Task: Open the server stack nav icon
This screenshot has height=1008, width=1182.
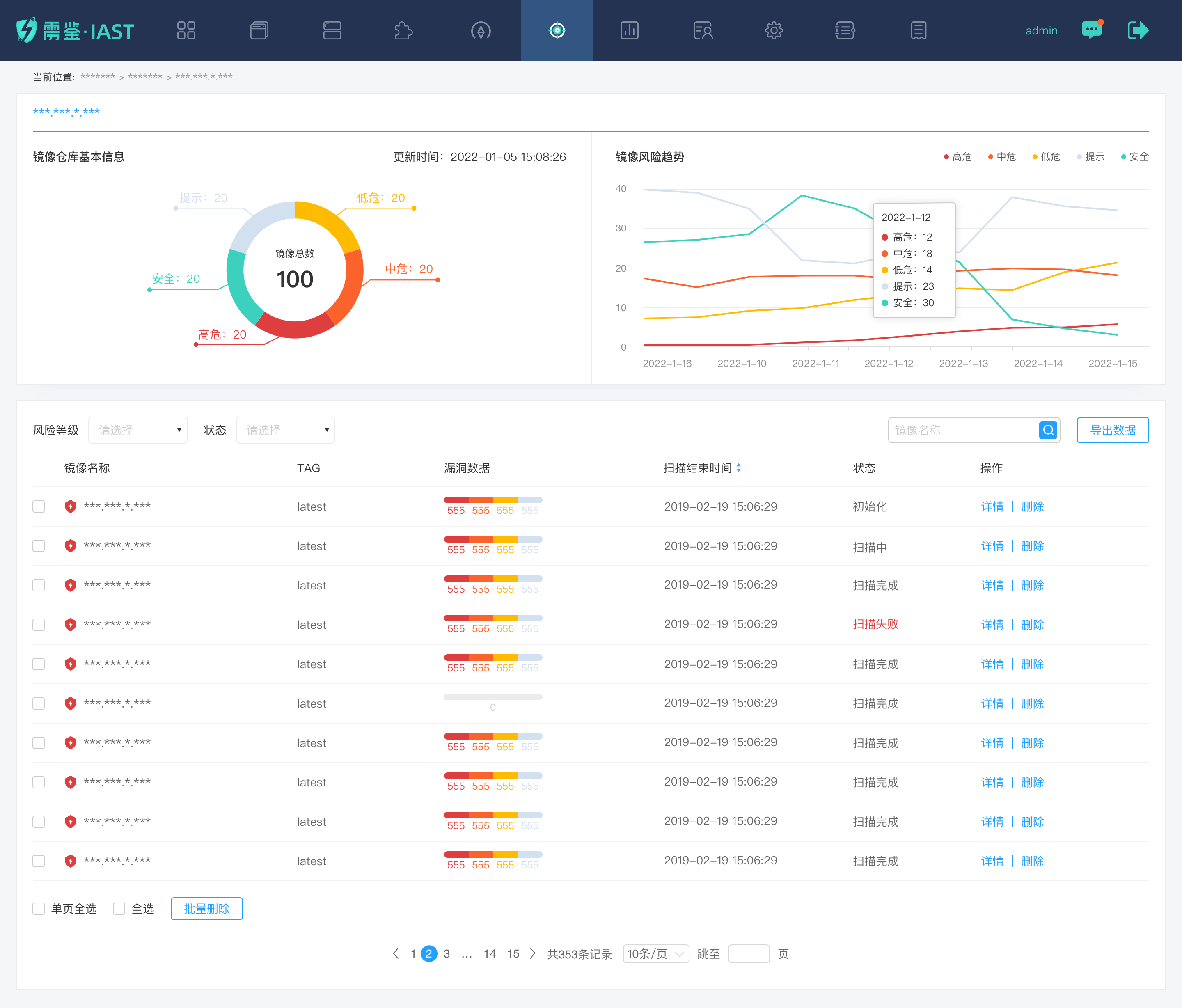Action: tap(332, 30)
